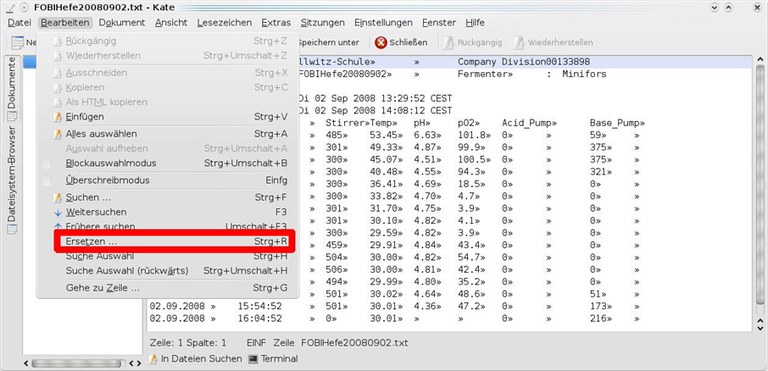Click the Acid_Pump column header text
The height and width of the screenshot is (371, 768).
[x=527, y=123]
